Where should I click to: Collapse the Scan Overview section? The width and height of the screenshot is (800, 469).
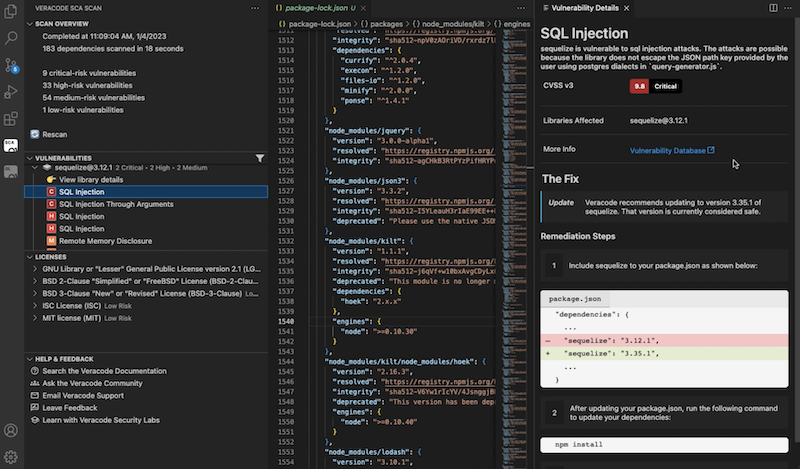30,24
